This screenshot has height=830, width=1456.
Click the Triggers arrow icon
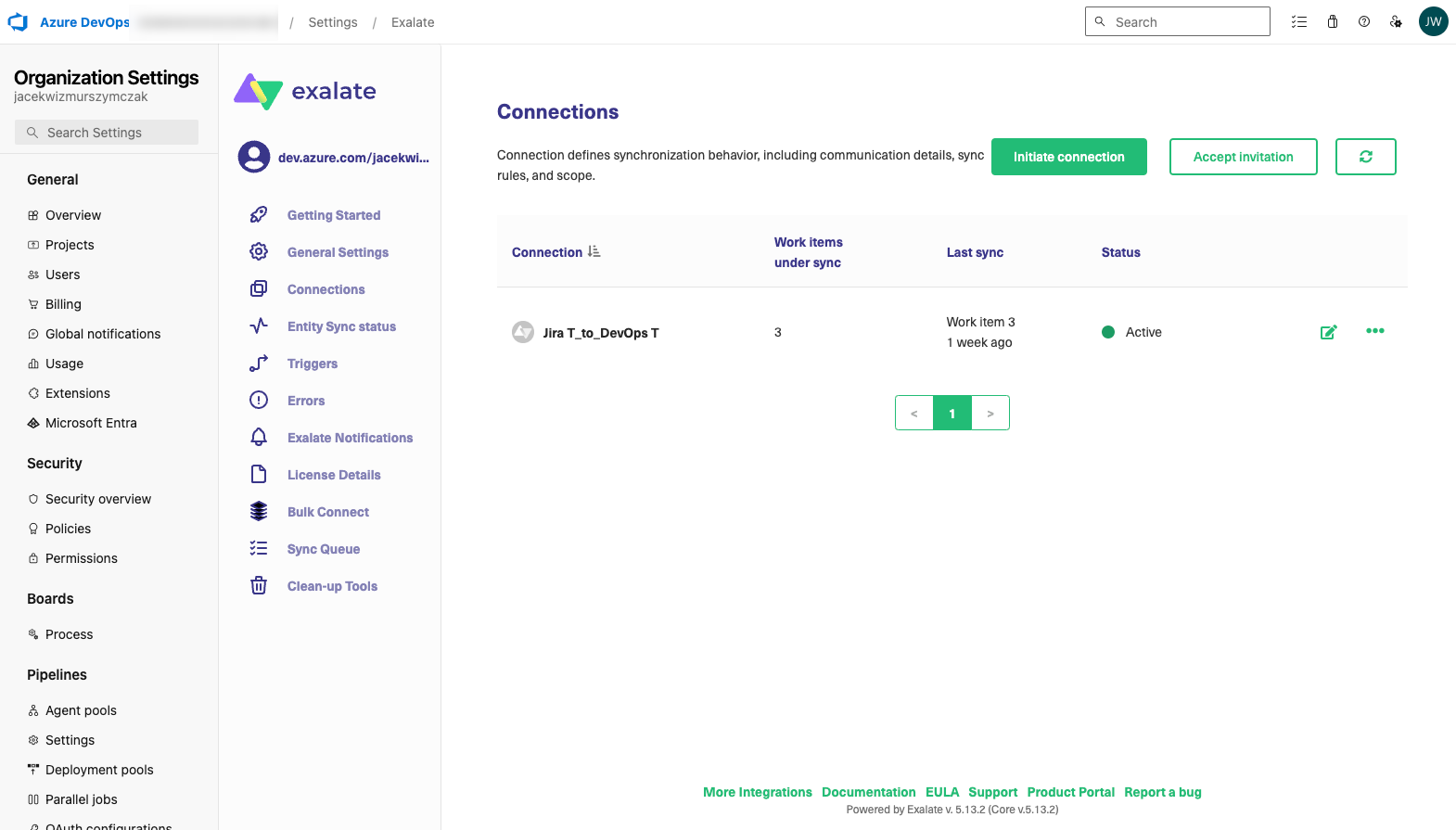point(259,364)
